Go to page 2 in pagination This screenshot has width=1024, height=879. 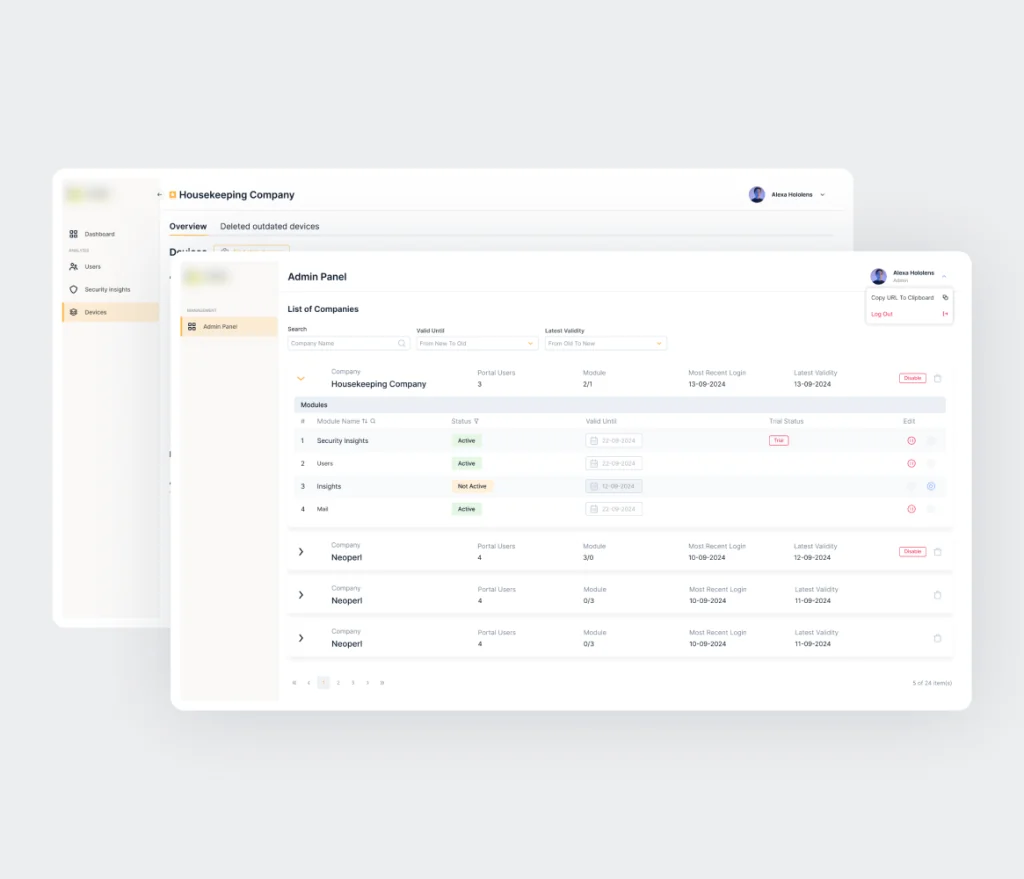click(x=338, y=683)
